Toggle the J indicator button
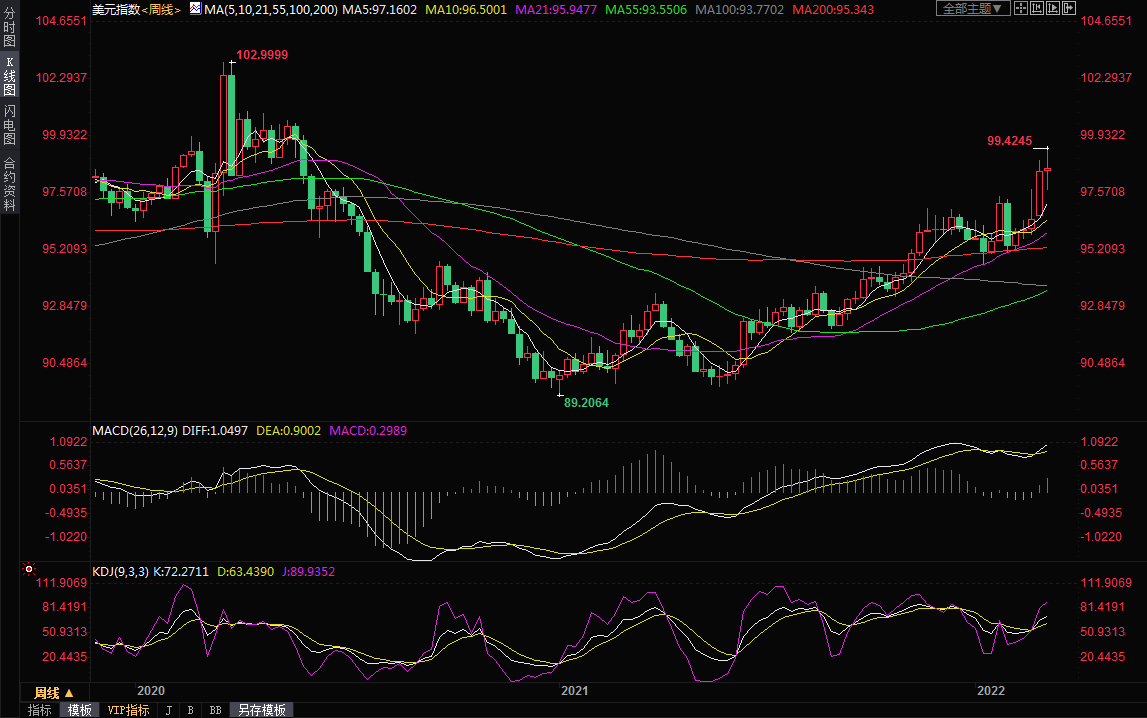 point(168,710)
